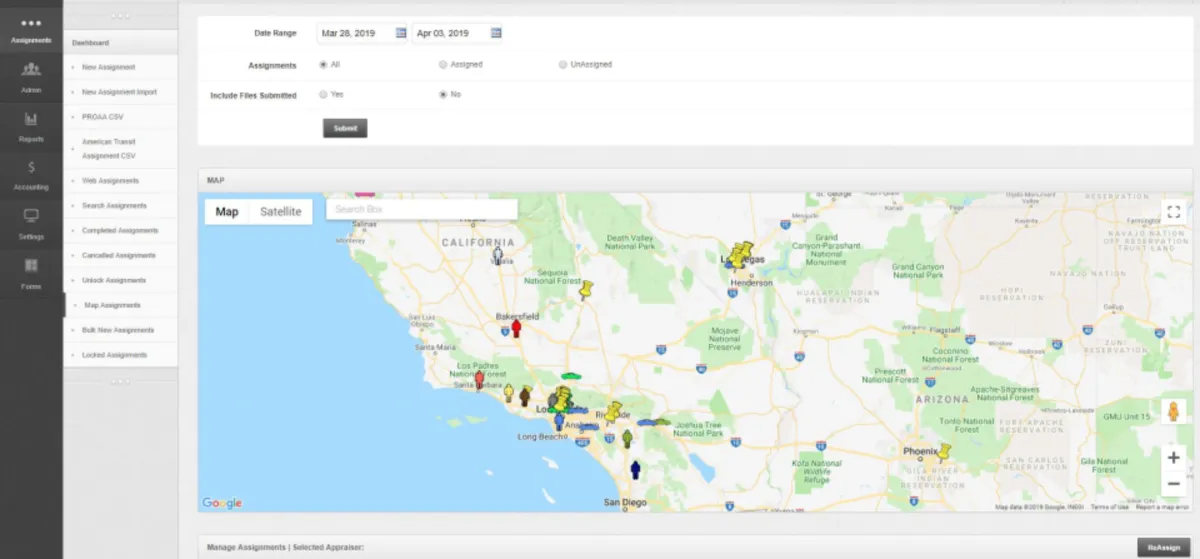This screenshot has width=1200, height=559.
Task: Open Bulk New Assignments menu item
Action: [x=121, y=330]
